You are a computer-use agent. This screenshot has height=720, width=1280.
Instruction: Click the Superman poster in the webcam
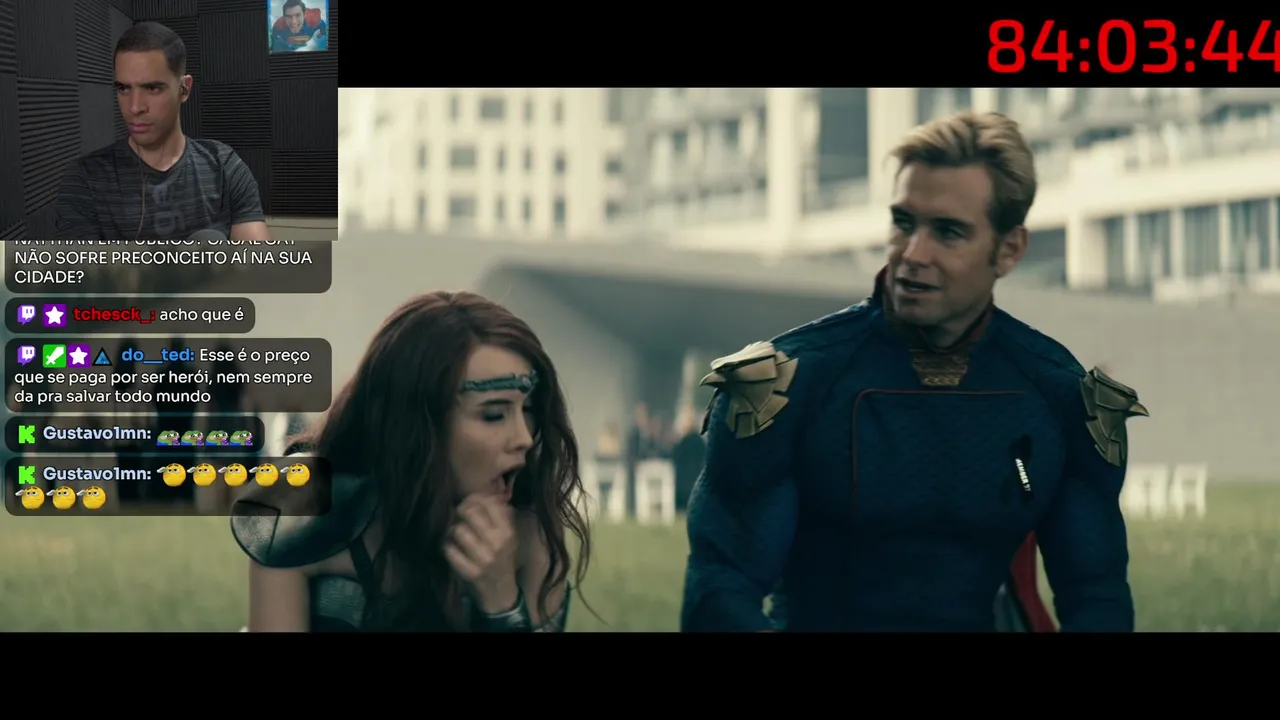pos(298,26)
